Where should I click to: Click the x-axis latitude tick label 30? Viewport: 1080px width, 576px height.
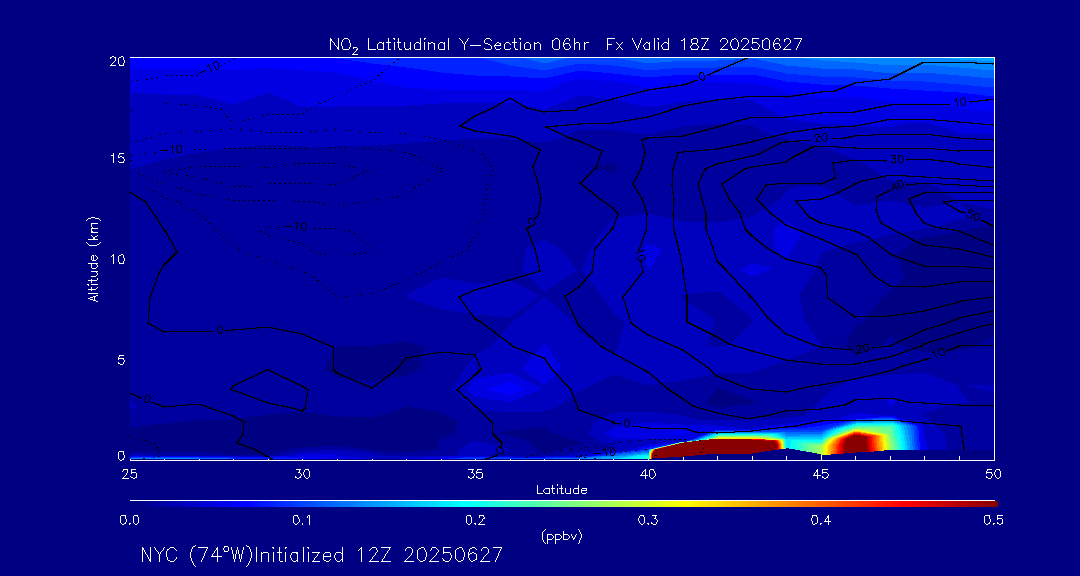coord(302,474)
